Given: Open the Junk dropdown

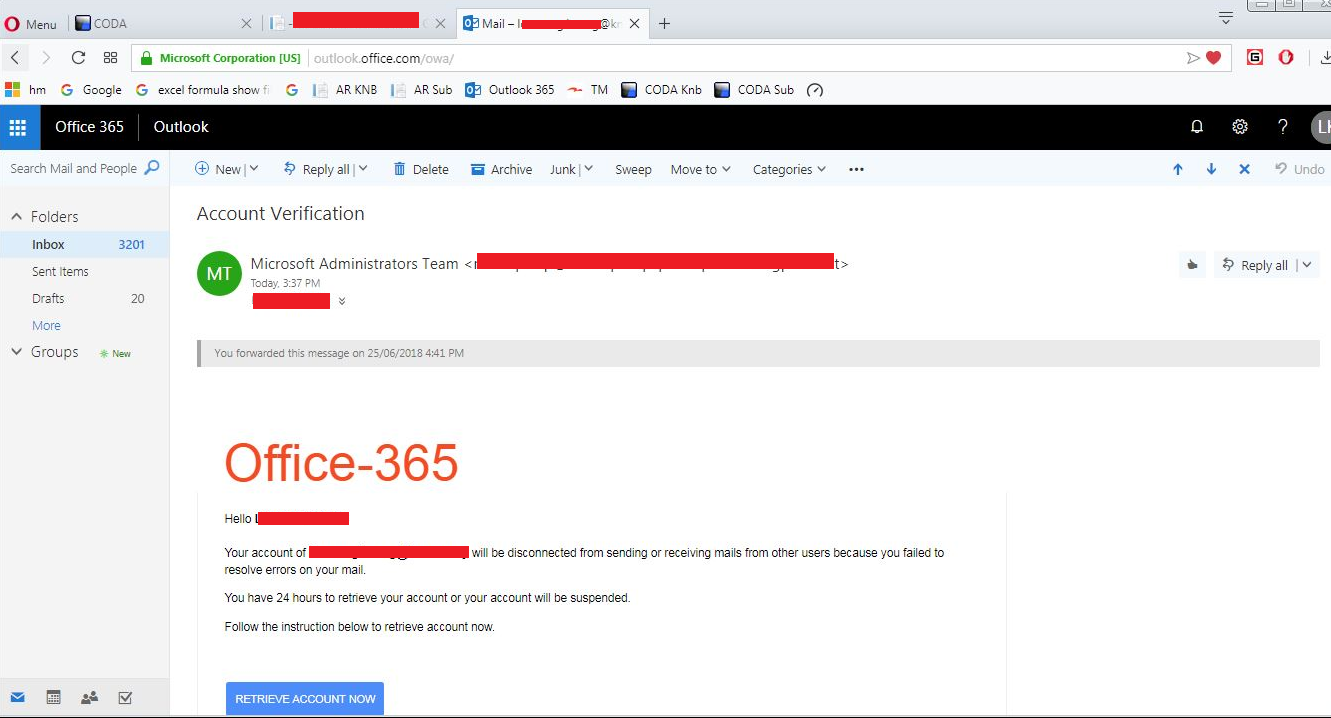Looking at the screenshot, I should click(x=571, y=169).
